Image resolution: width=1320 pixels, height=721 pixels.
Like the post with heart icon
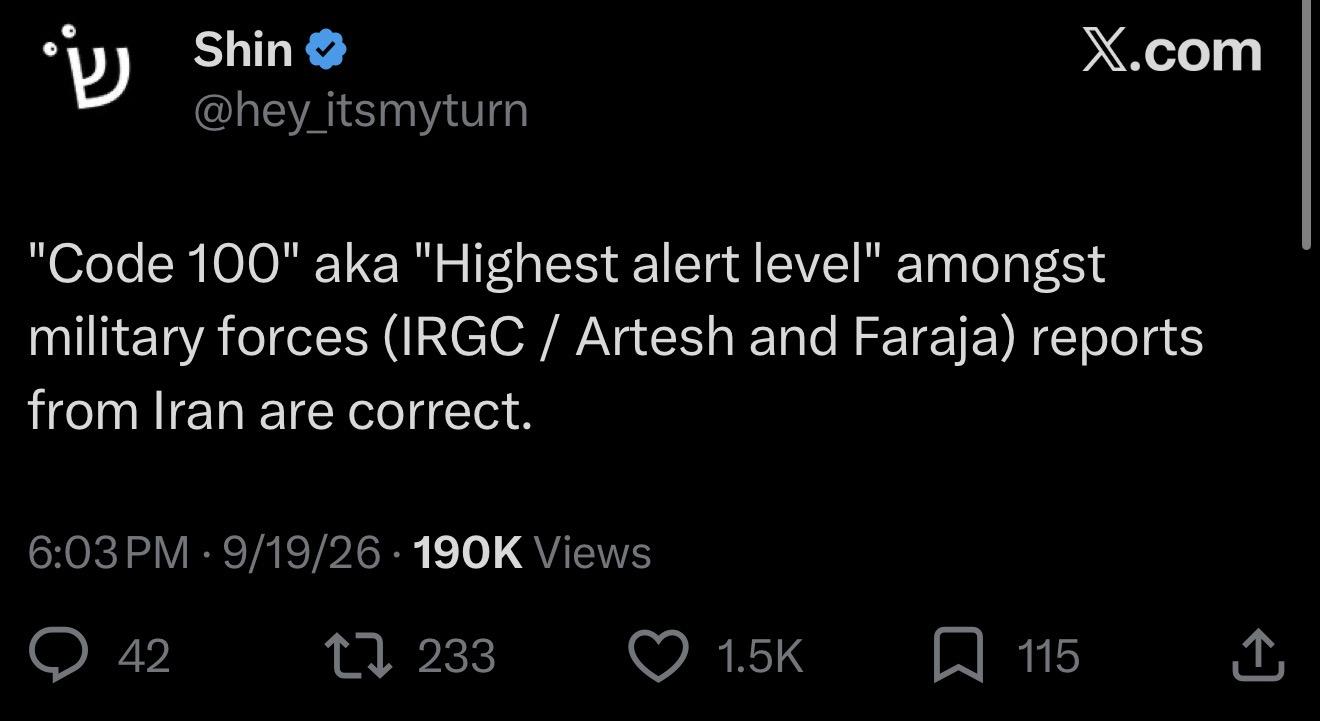click(x=659, y=656)
